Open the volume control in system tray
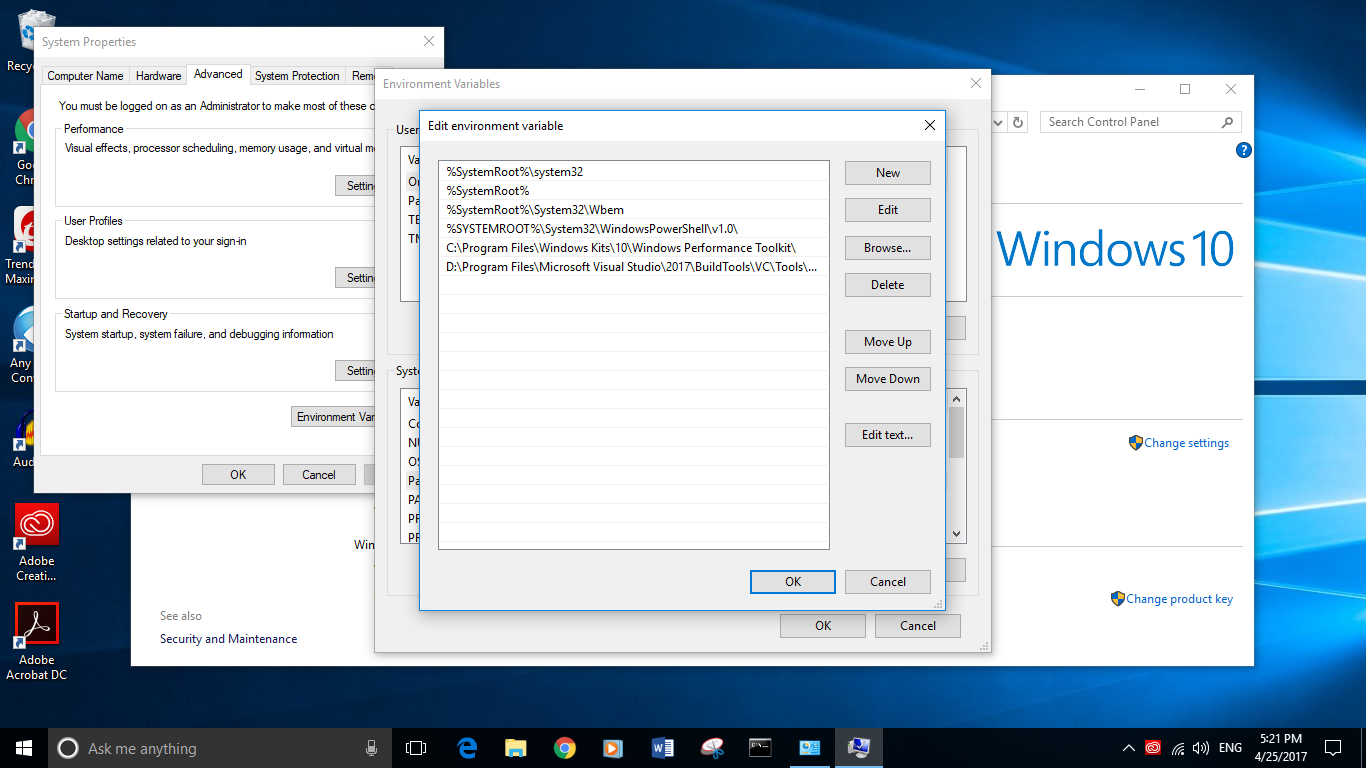1366x768 pixels. pos(1200,747)
